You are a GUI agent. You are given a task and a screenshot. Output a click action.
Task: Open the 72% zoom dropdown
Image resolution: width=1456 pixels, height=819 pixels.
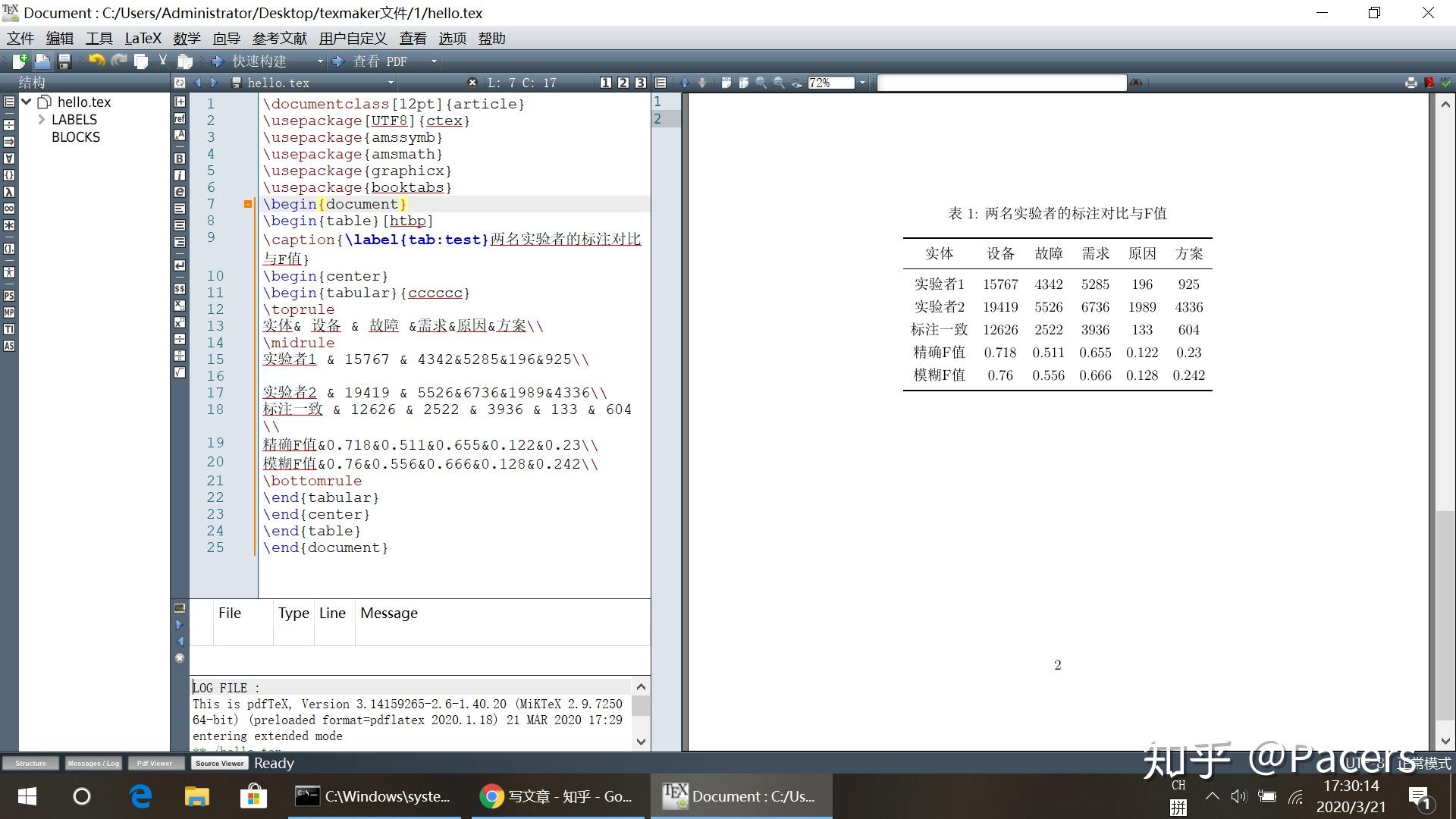(x=862, y=83)
